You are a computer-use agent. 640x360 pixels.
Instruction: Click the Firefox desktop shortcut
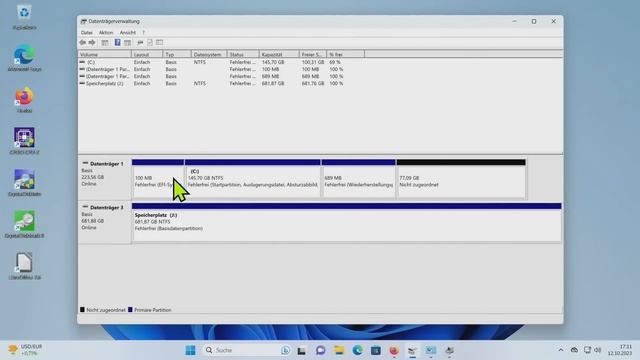(x=24, y=100)
